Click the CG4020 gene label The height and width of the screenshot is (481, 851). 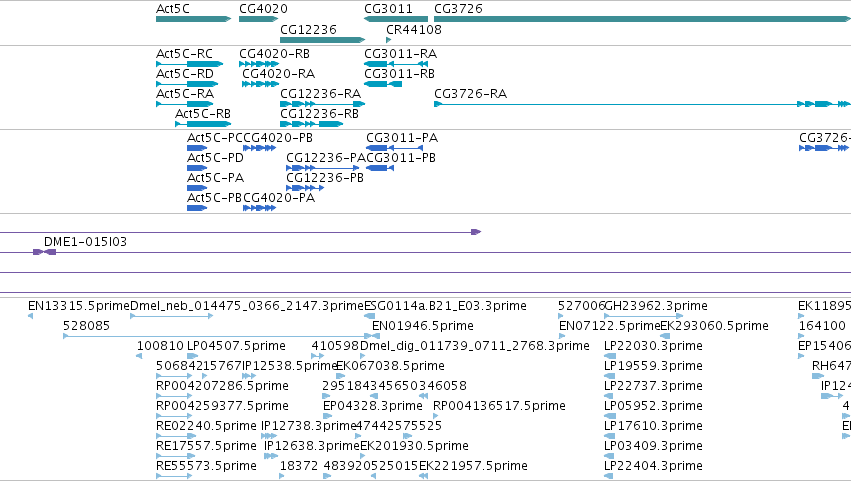tap(263, 9)
